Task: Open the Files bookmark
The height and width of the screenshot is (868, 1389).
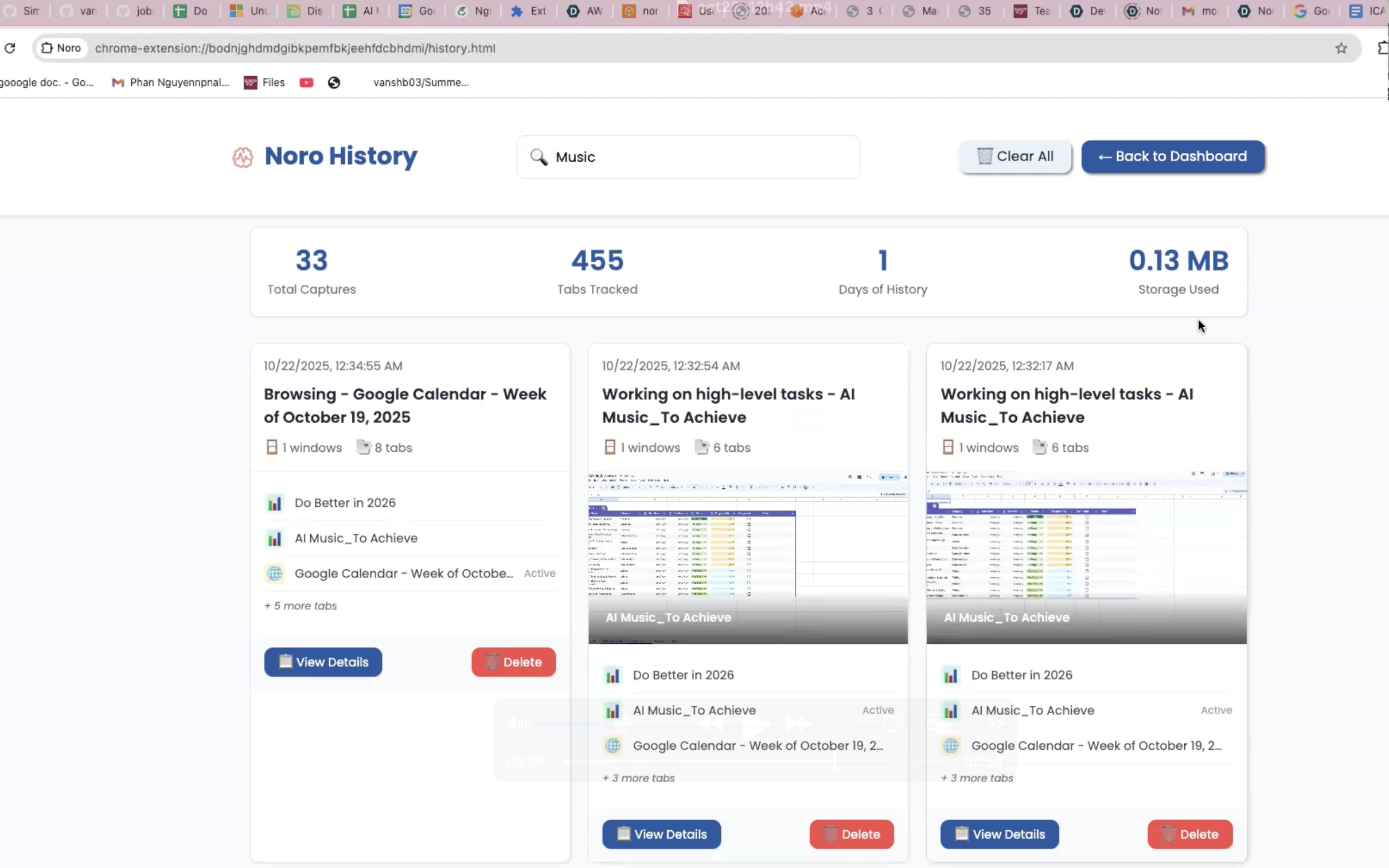Action: tap(265, 83)
